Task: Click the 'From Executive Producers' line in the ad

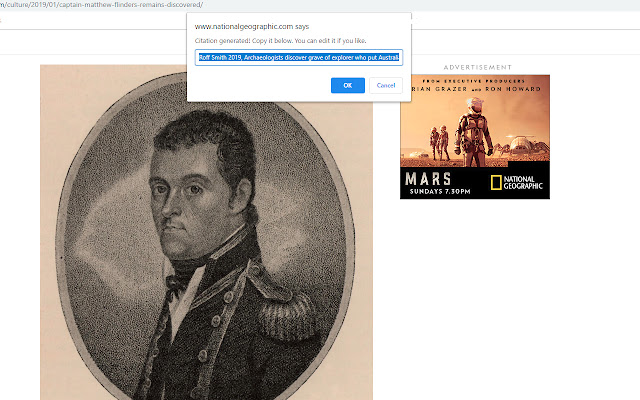Action: click(x=473, y=81)
